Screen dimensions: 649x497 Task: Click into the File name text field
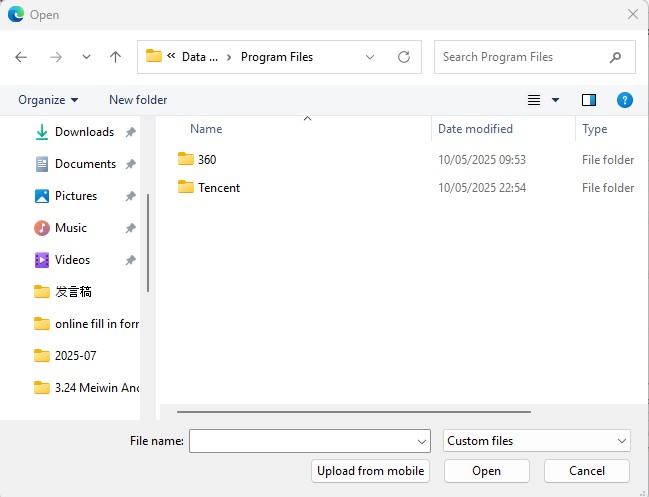point(300,441)
